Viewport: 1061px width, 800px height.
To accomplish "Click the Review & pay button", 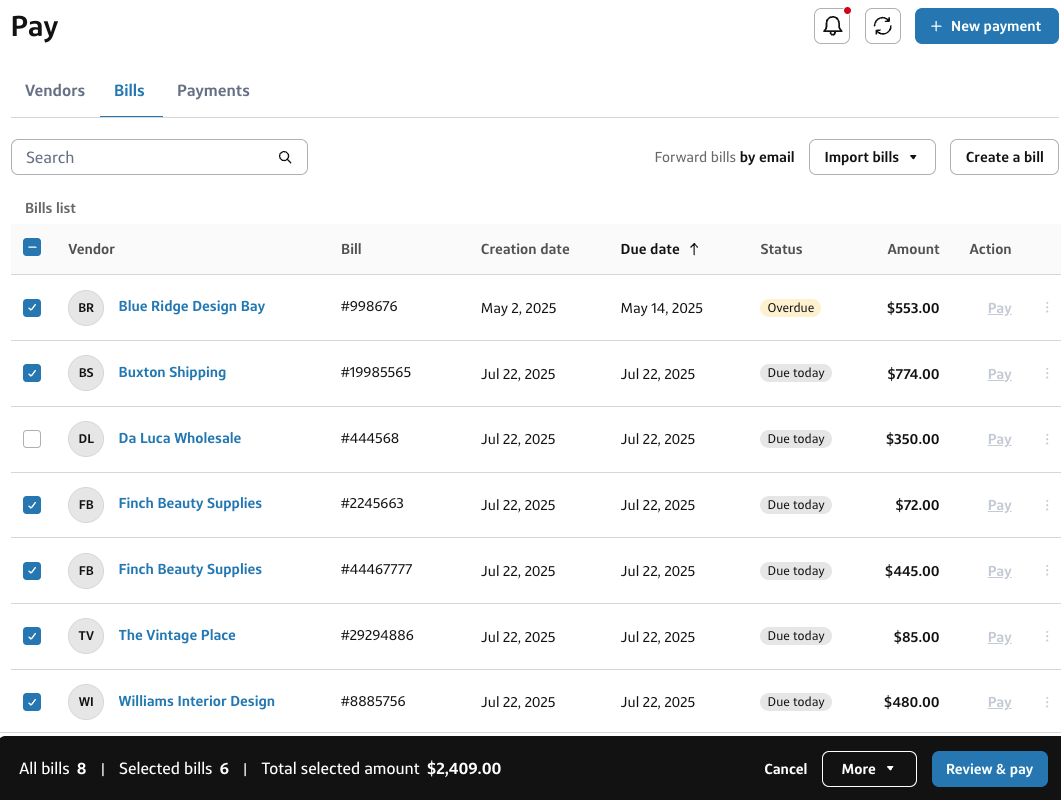I will point(989,769).
